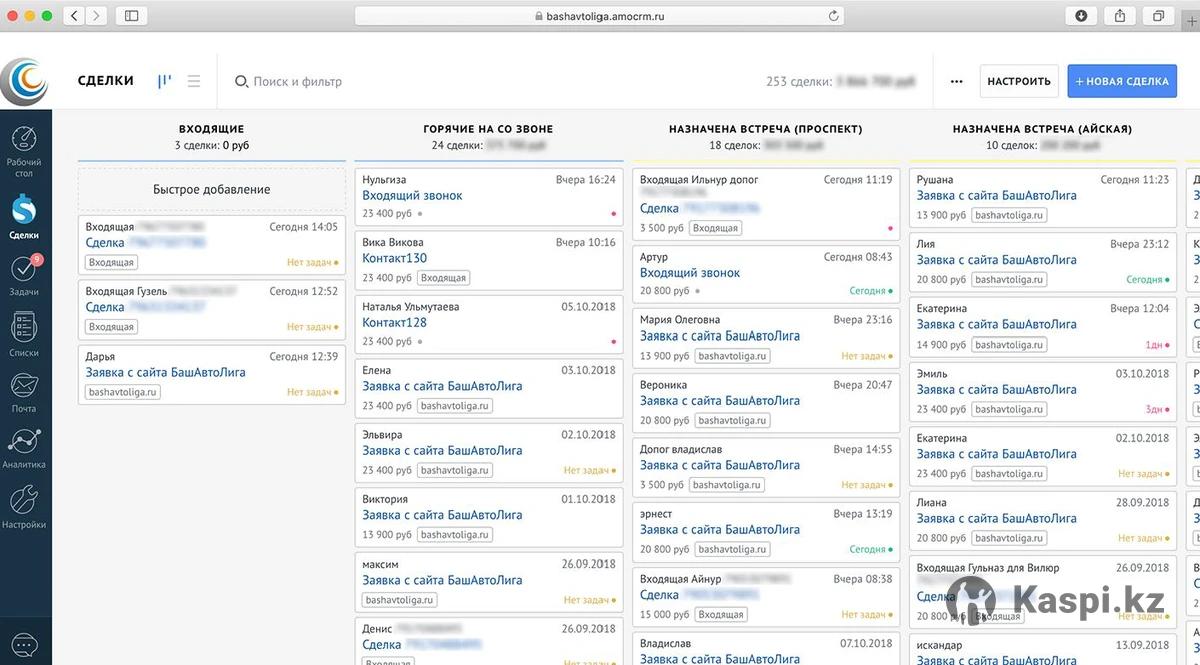Click the НАСТРОИТЬ button
The height and width of the screenshot is (665, 1200).
[1018, 81]
